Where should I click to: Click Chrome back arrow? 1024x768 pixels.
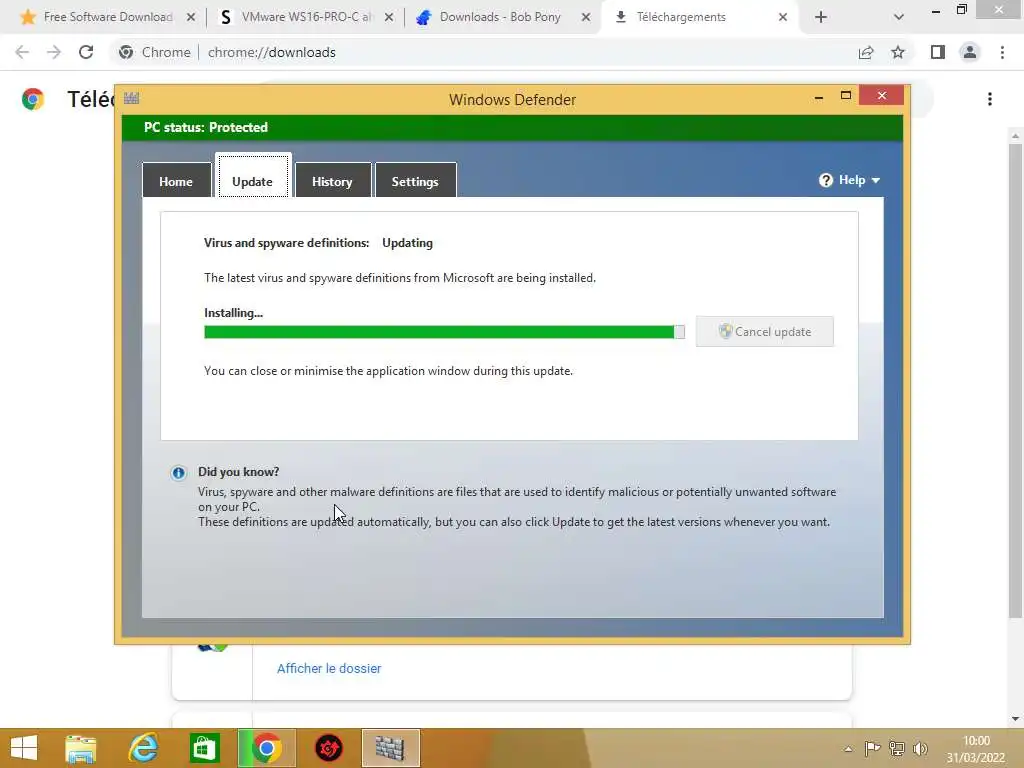click(x=22, y=52)
